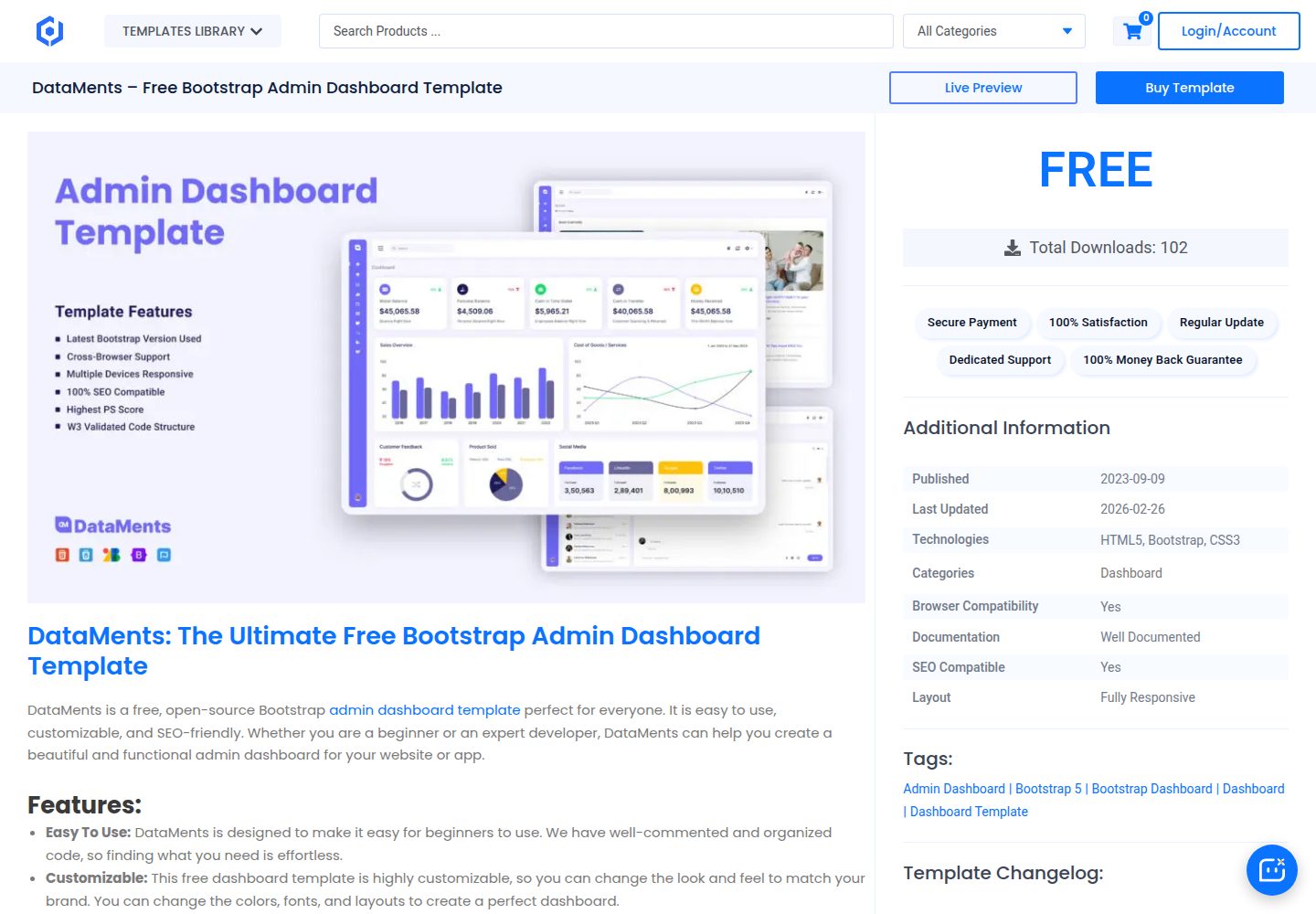Click the 100% Money Back Guarantee badge
Viewport: 1316px width, 914px height.
coord(1163,360)
